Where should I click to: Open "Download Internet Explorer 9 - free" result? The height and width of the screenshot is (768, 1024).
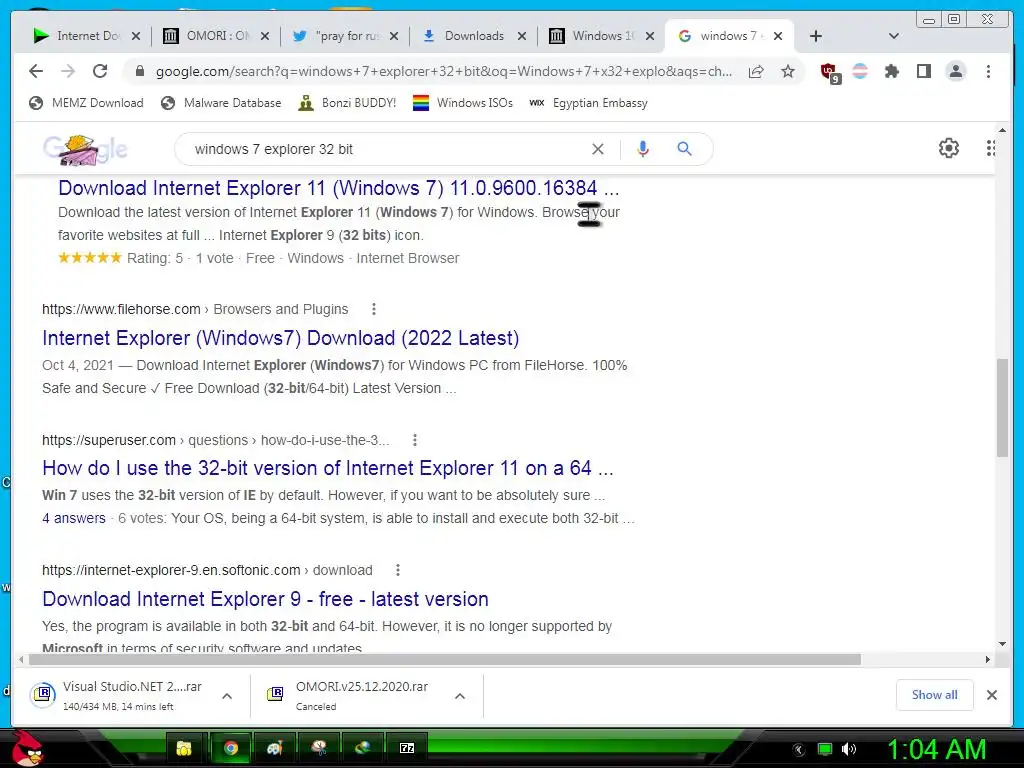tap(265, 599)
